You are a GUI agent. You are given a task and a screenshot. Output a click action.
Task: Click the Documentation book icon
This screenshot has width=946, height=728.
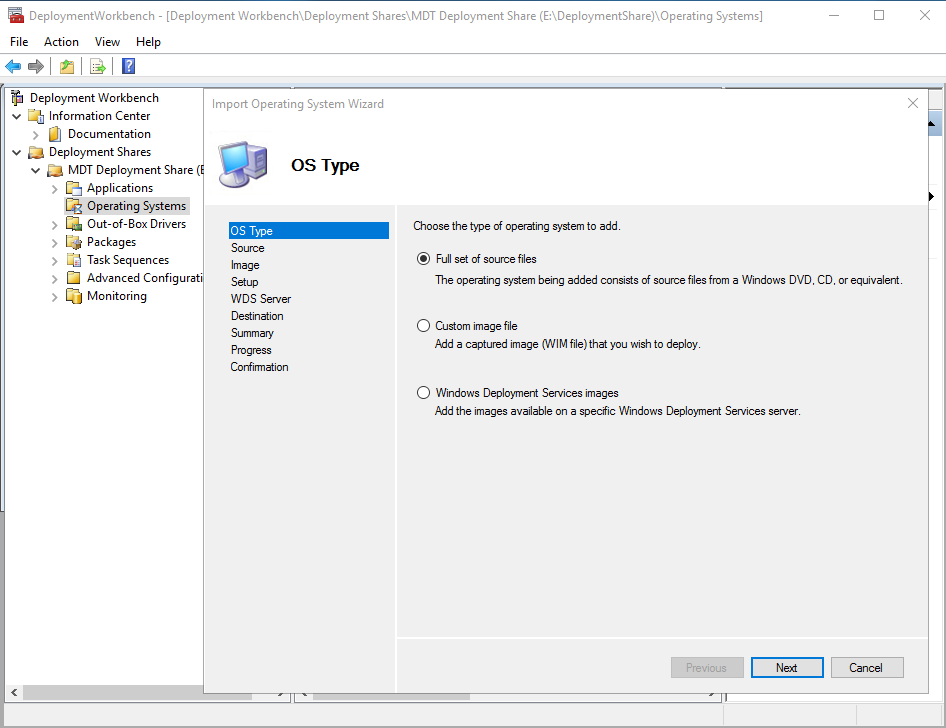coord(55,134)
